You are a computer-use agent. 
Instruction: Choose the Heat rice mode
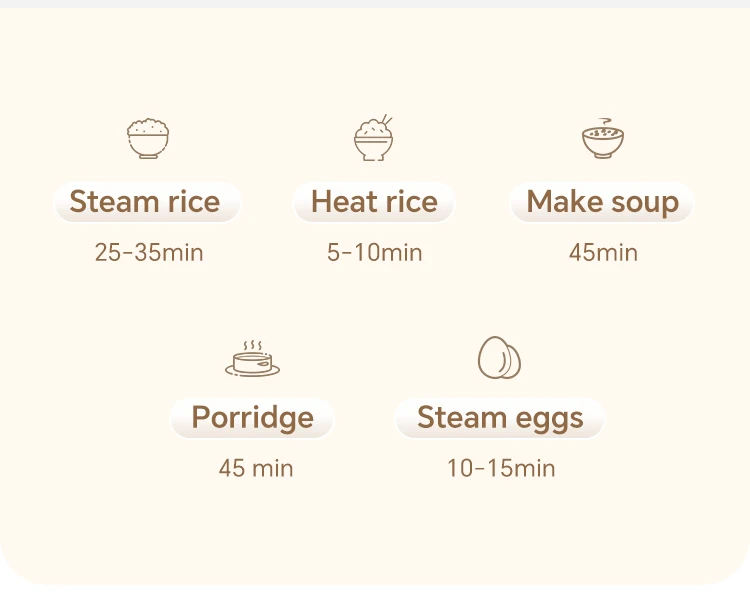point(374,202)
